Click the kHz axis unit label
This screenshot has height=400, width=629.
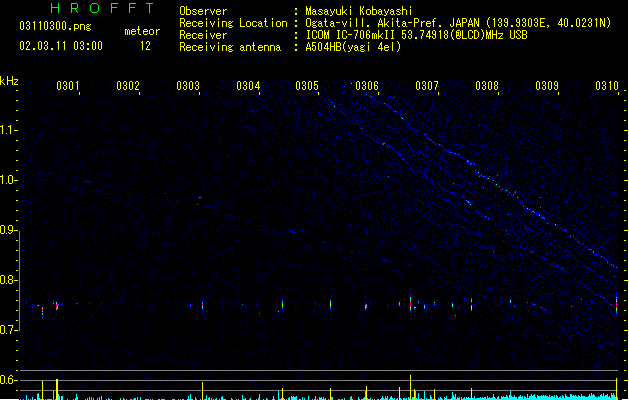tap(9, 81)
